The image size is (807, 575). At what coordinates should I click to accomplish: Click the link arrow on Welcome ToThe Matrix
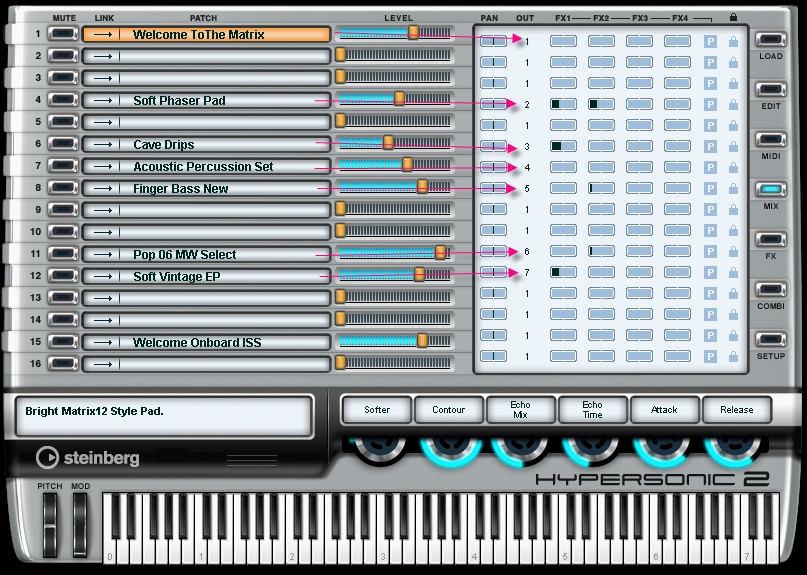[103, 34]
